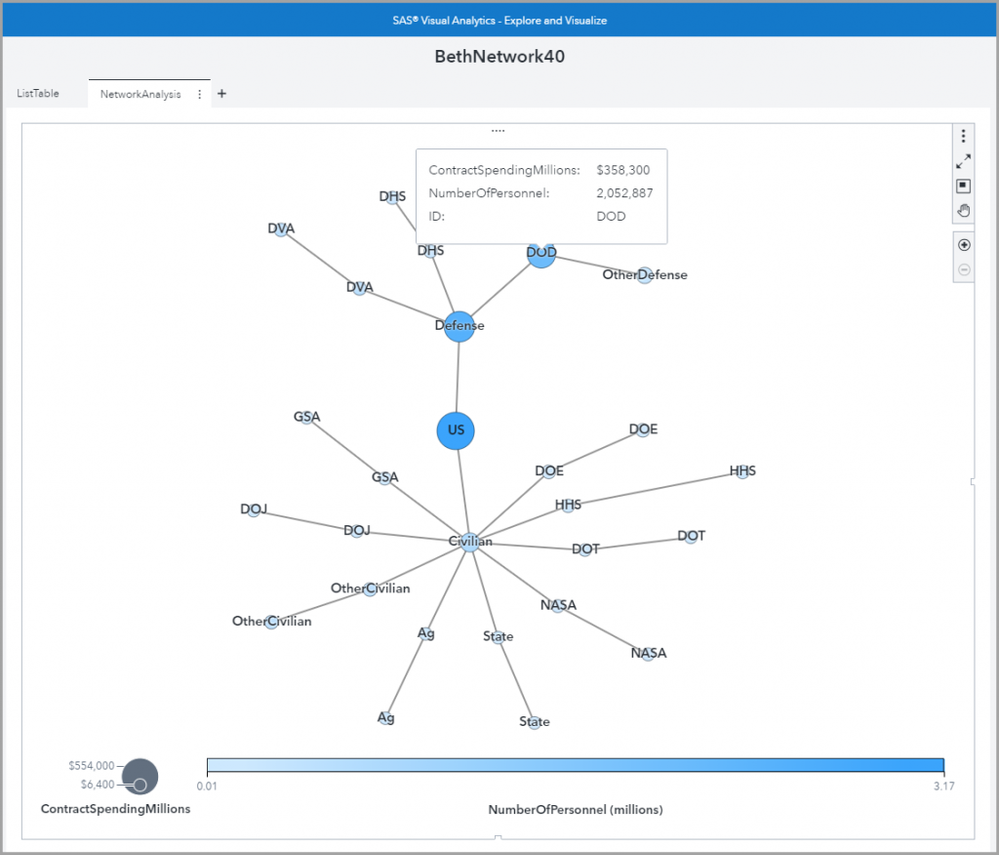Open NetworkAnalysis tab options menu

(199, 94)
